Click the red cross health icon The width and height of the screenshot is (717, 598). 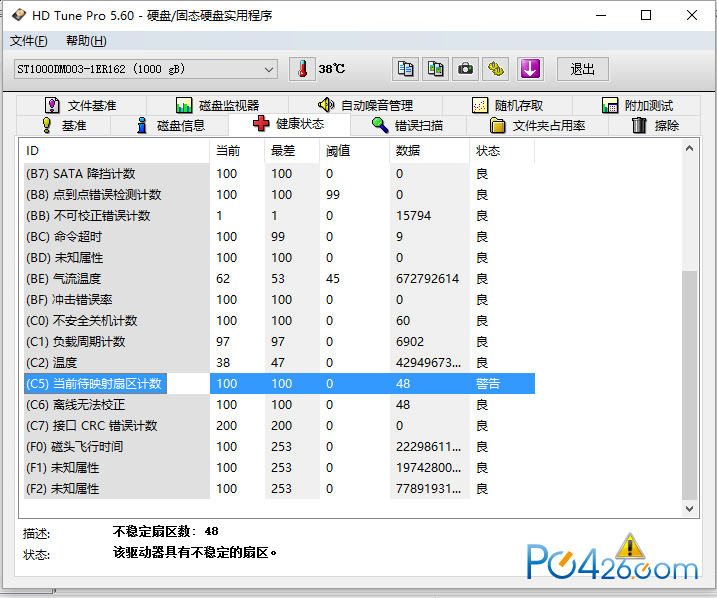pyautogui.click(x=261, y=123)
